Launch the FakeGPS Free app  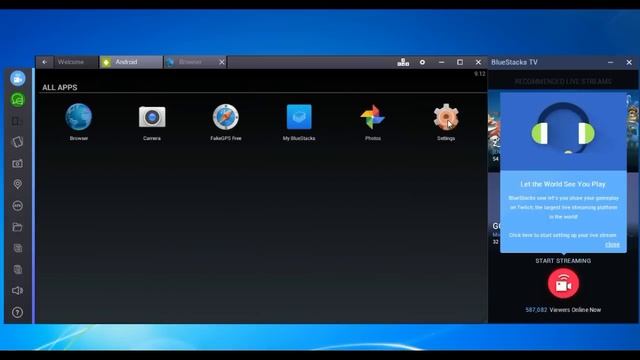(226, 122)
